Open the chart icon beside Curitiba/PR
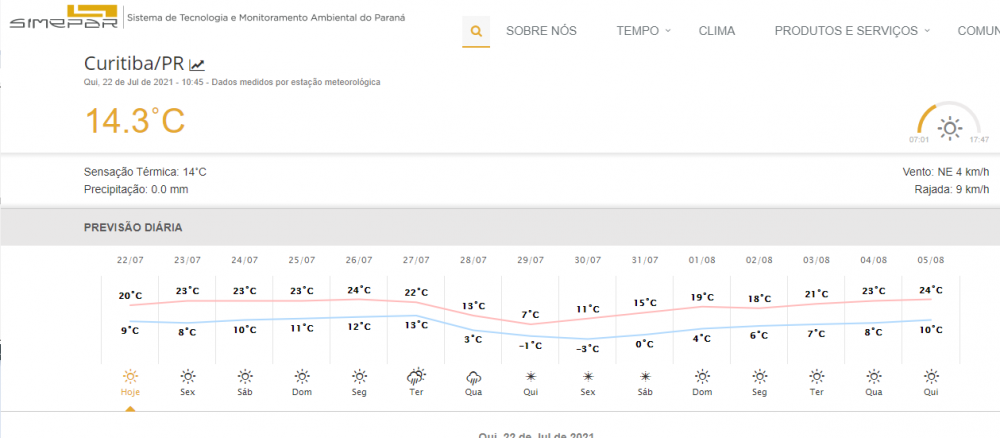 click(197, 65)
